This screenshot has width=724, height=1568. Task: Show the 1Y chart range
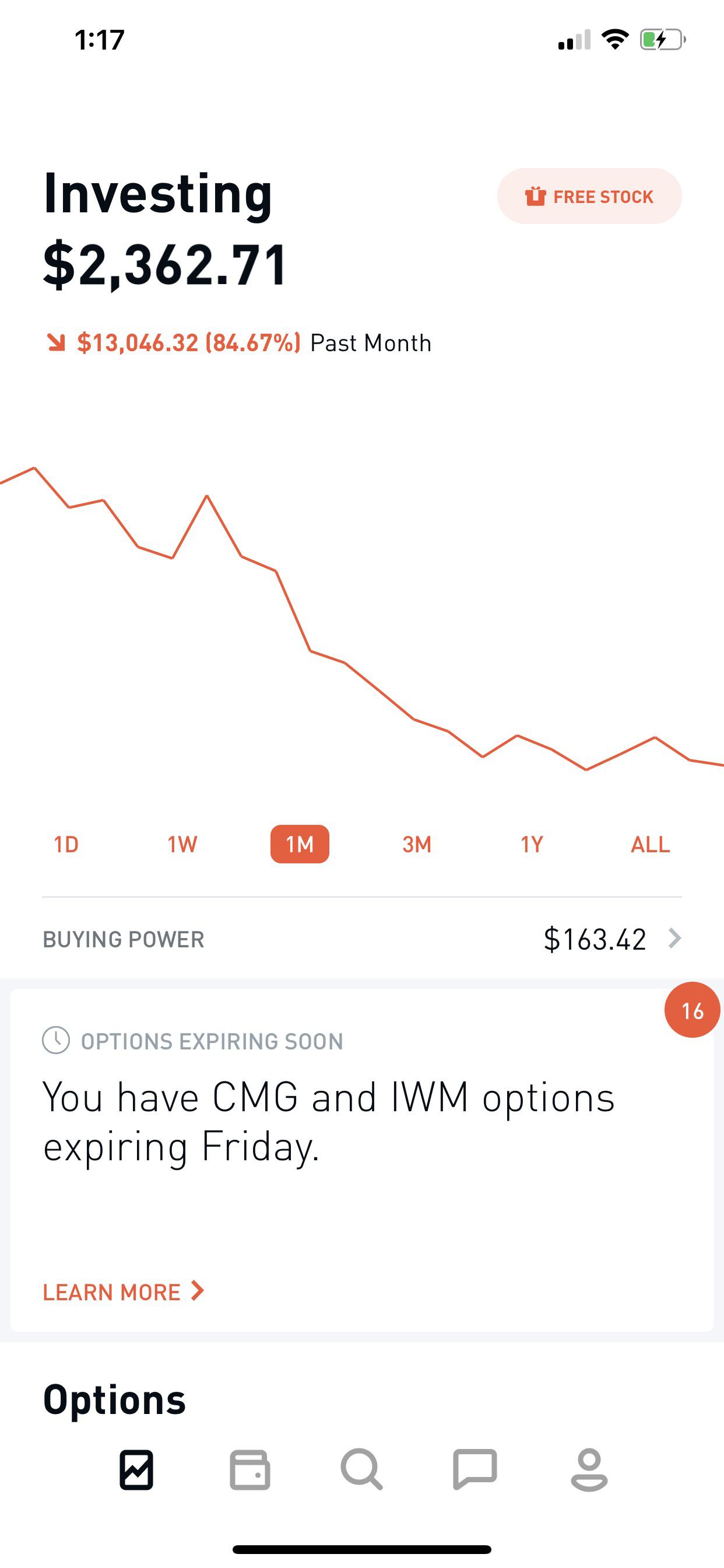[532, 844]
